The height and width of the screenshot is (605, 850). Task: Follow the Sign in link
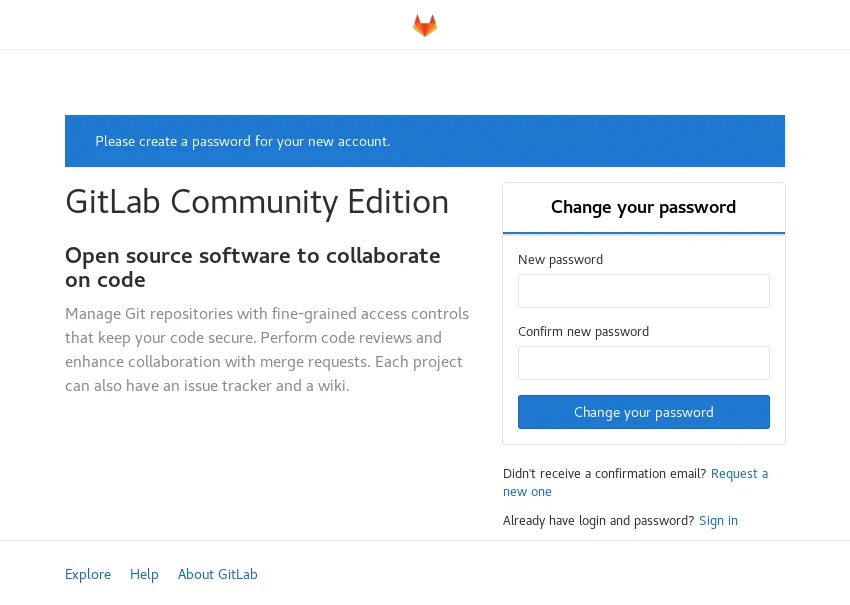718,521
